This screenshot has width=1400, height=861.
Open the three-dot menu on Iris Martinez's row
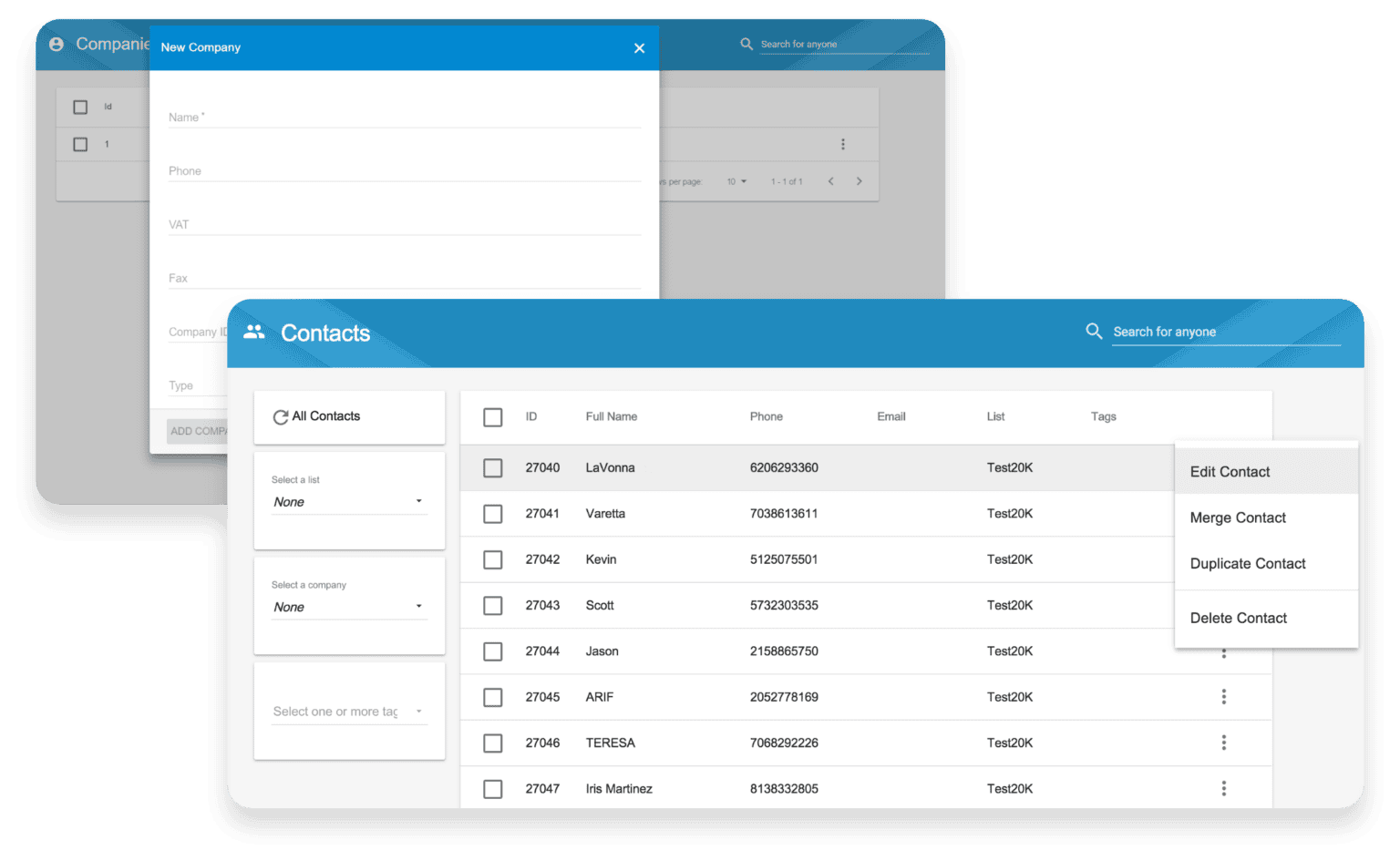coord(1224,788)
